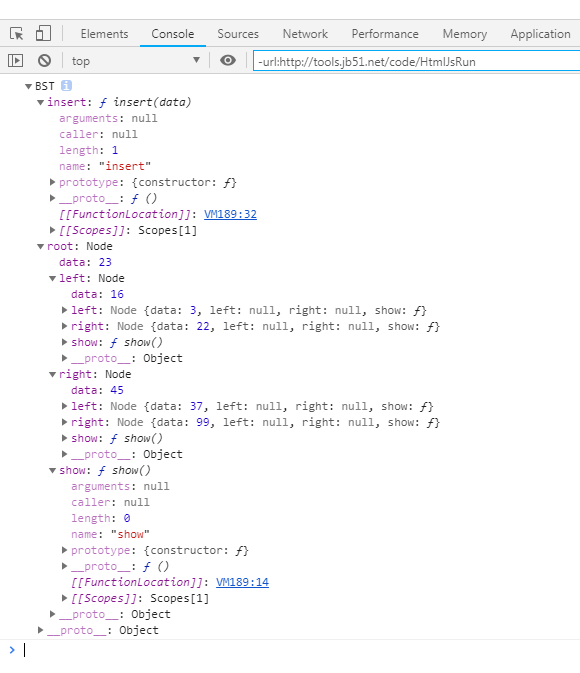The image size is (580, 673).
Task: Open the VM189:14 function location link
Action: click(x=242, y=582)
